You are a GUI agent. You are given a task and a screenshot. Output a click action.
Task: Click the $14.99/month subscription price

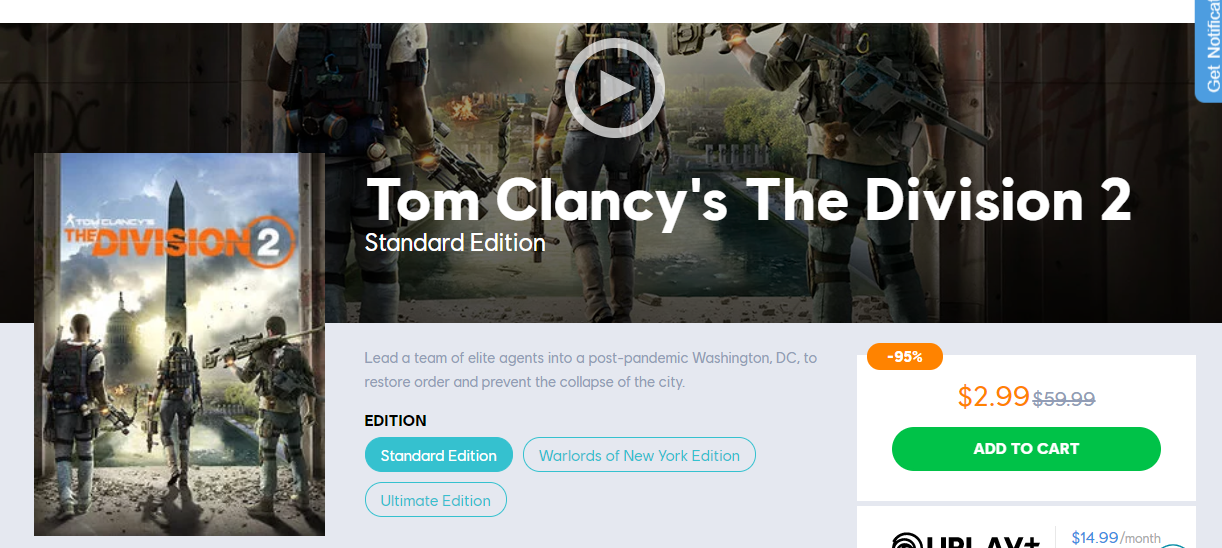click(x=1116, y=538)
